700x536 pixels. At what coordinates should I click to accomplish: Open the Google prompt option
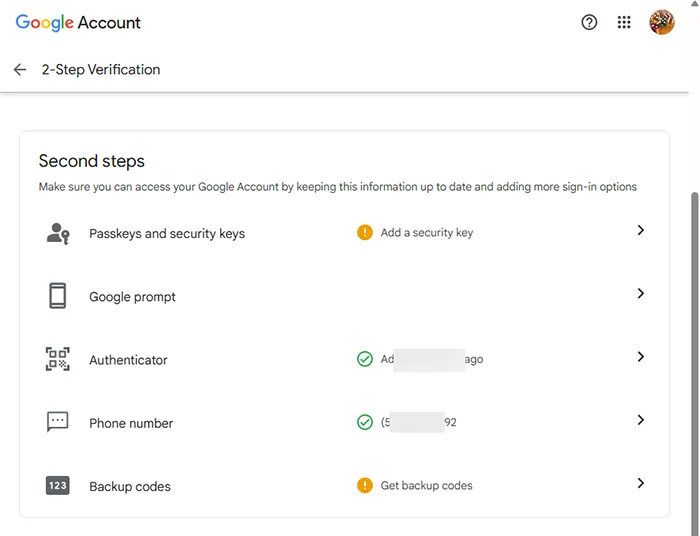(344, 296)
